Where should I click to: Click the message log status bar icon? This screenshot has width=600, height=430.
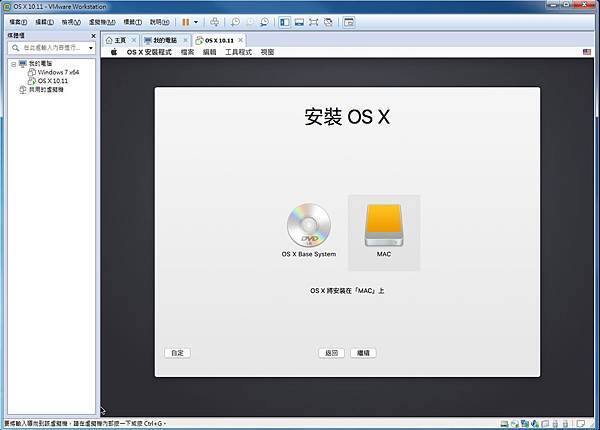[x=580, y=424]
